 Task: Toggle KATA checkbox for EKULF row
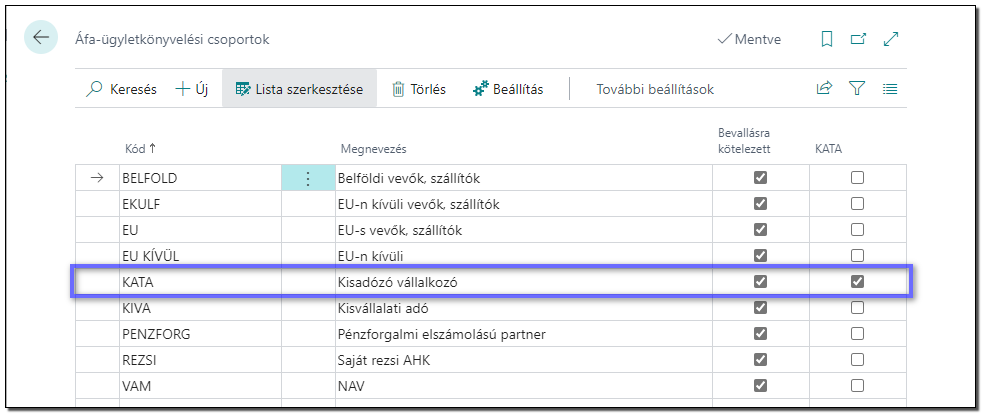[x=857, y=204]
